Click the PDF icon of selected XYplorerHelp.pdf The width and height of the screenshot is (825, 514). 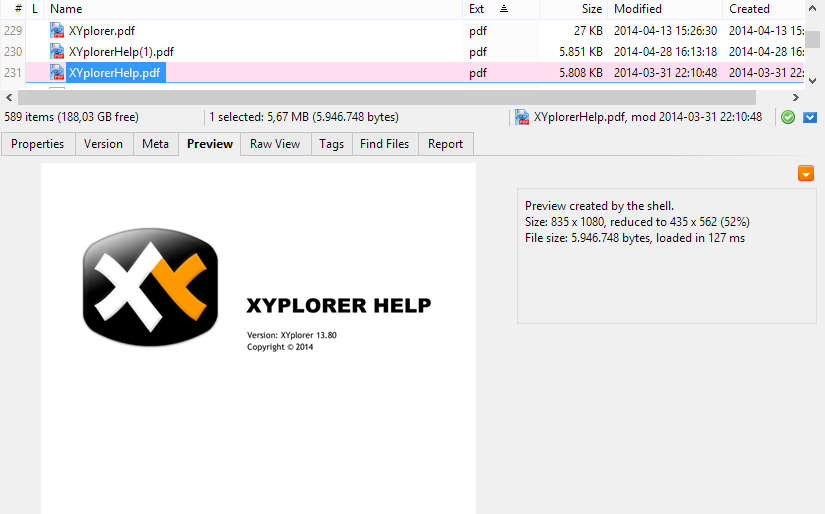57,72
